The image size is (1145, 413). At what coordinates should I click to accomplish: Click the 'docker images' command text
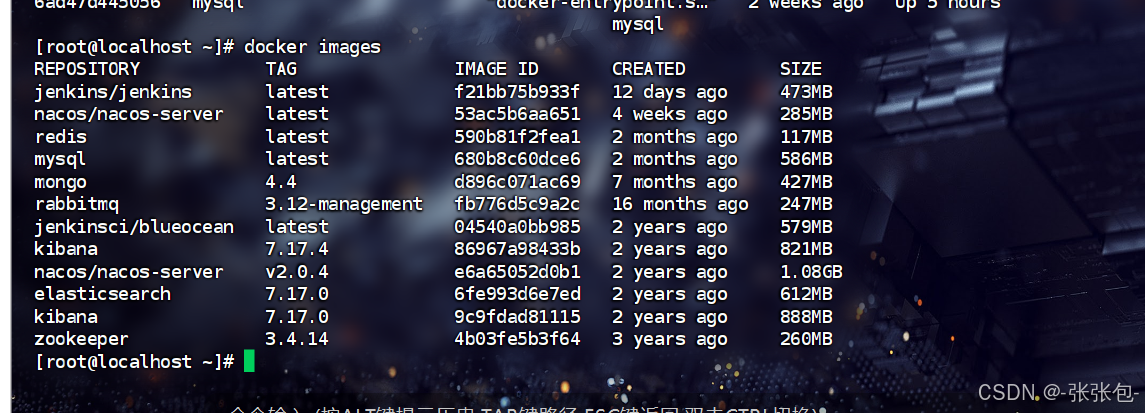(313, 47)
